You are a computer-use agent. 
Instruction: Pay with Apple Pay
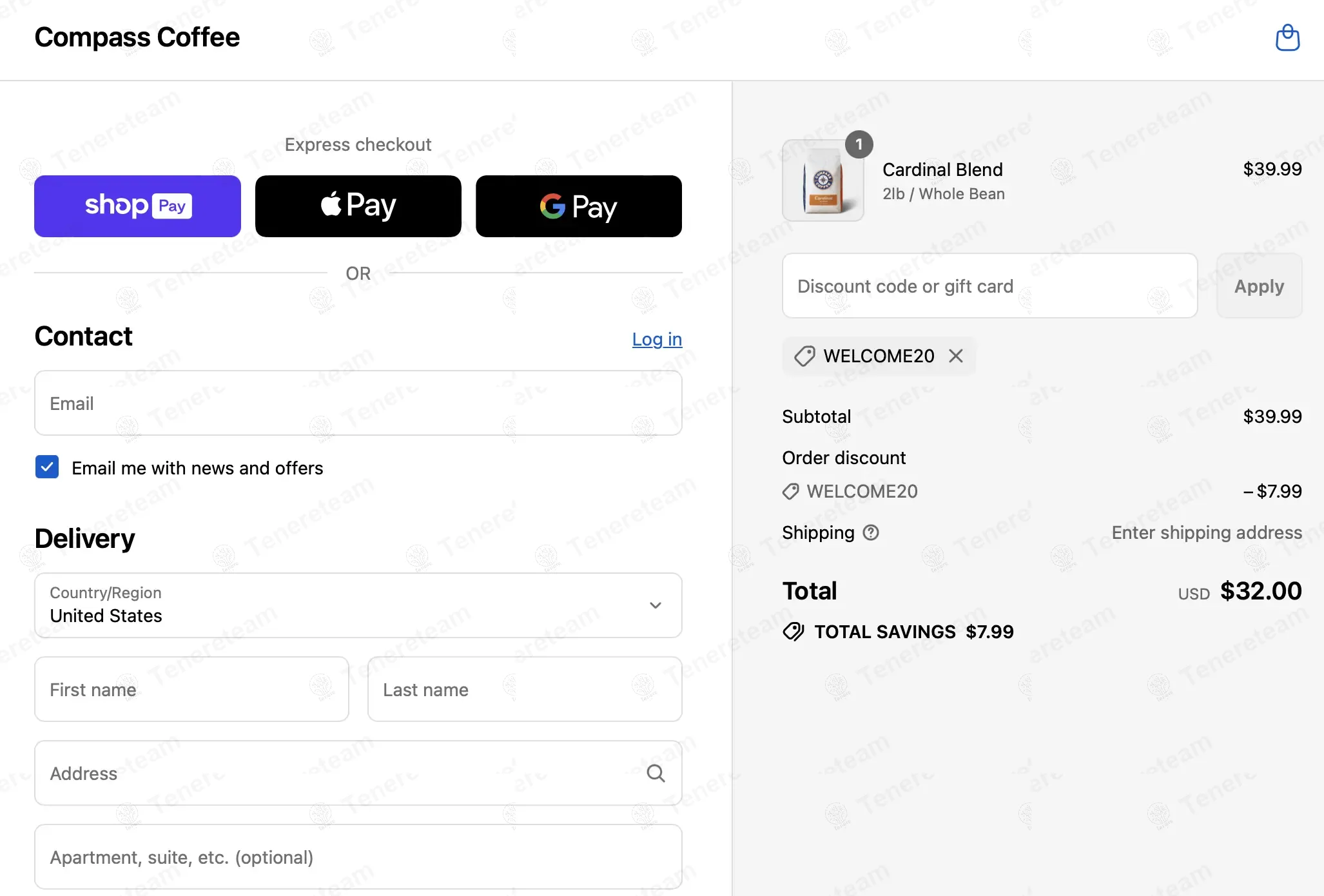[x=358, y=206]
